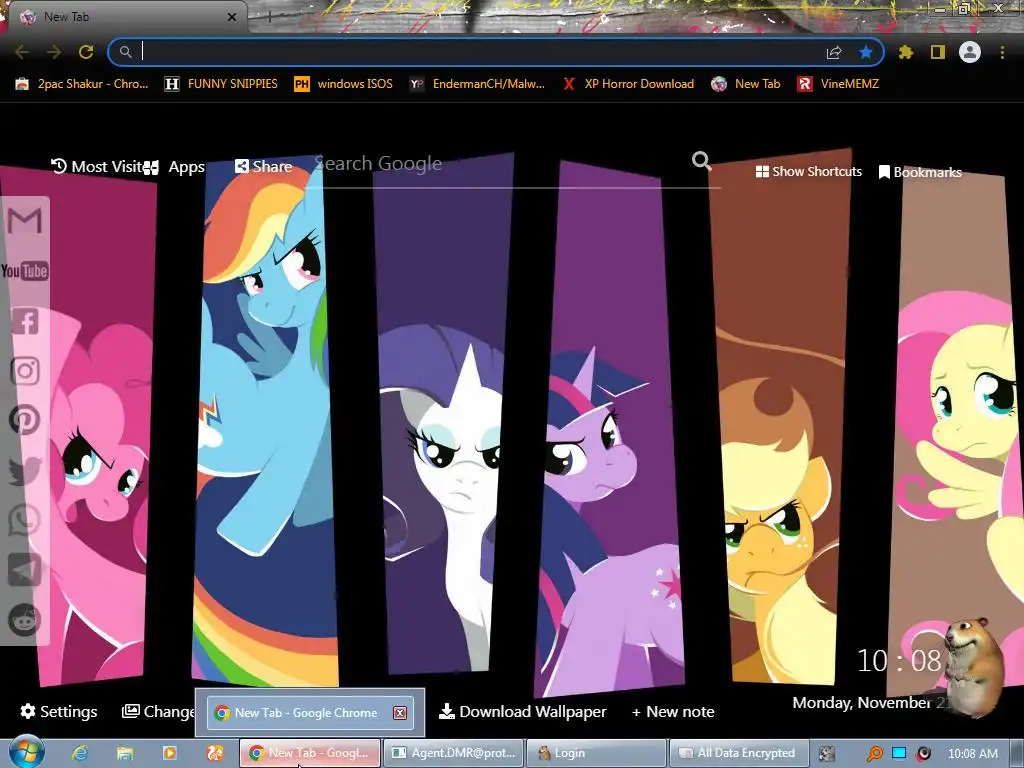Open the Chrome profile avatar
1024x768 pixels.
tap(970, 52)
